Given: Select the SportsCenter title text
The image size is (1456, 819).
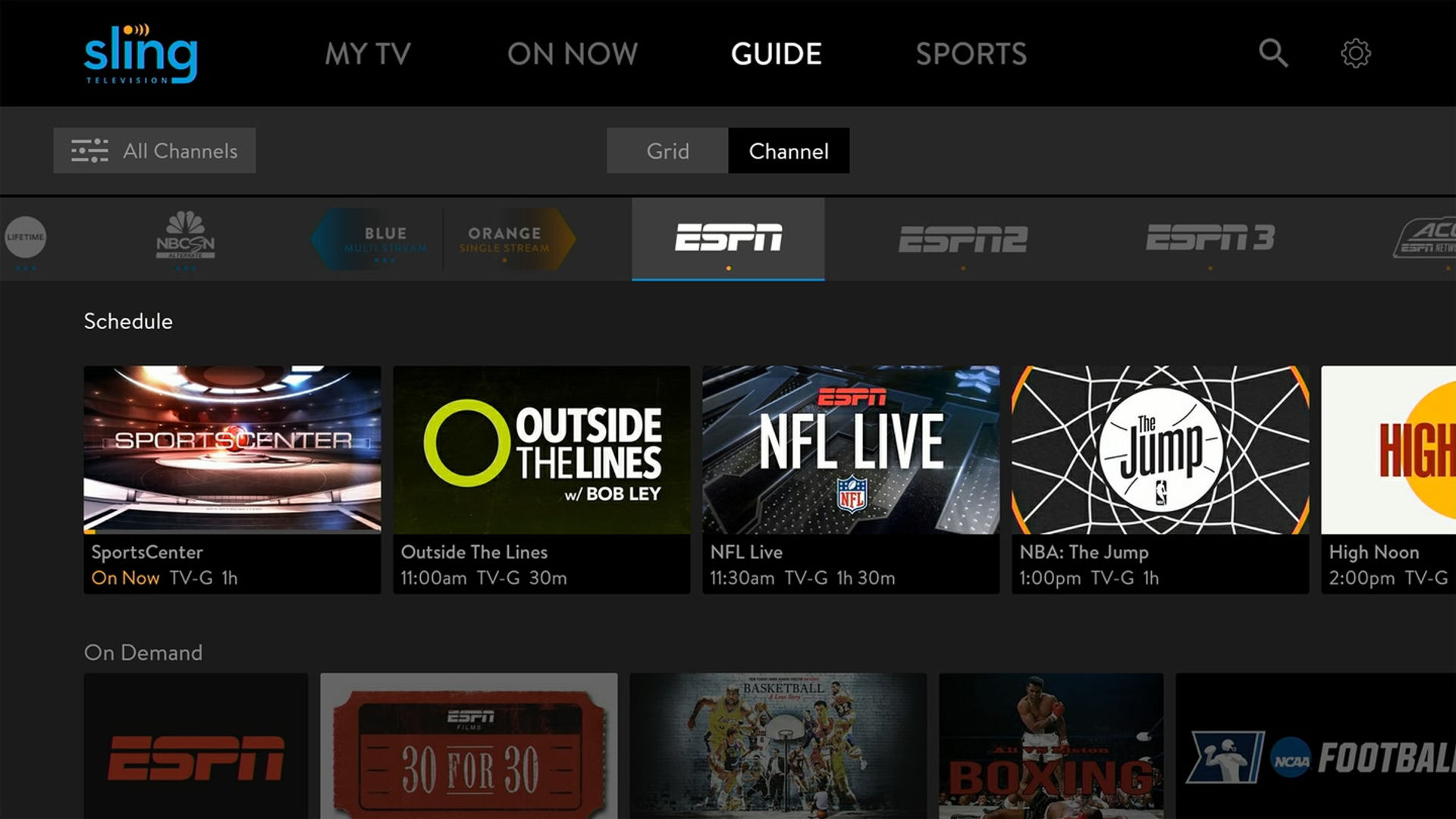Looking at the screenshot, I should click(x=147, y=552).
